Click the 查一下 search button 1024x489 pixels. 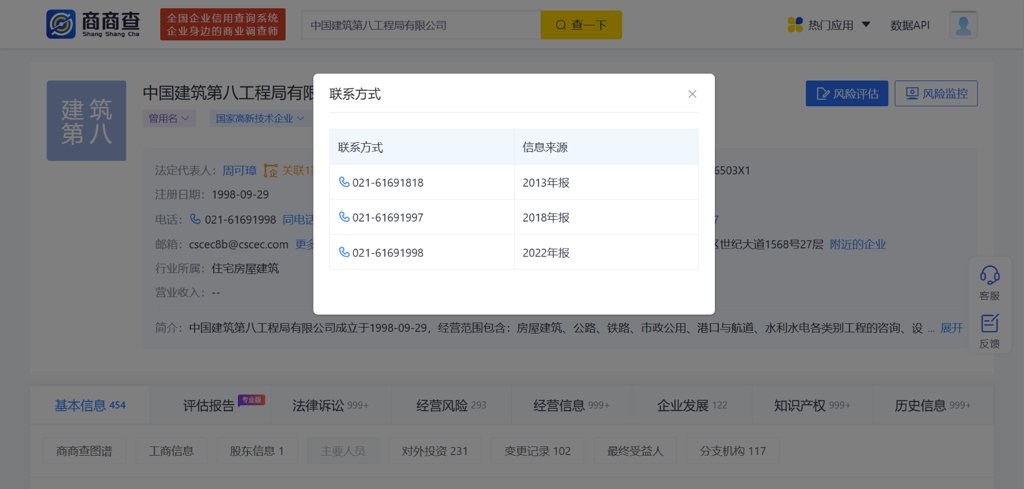click(x=581, y=25)
